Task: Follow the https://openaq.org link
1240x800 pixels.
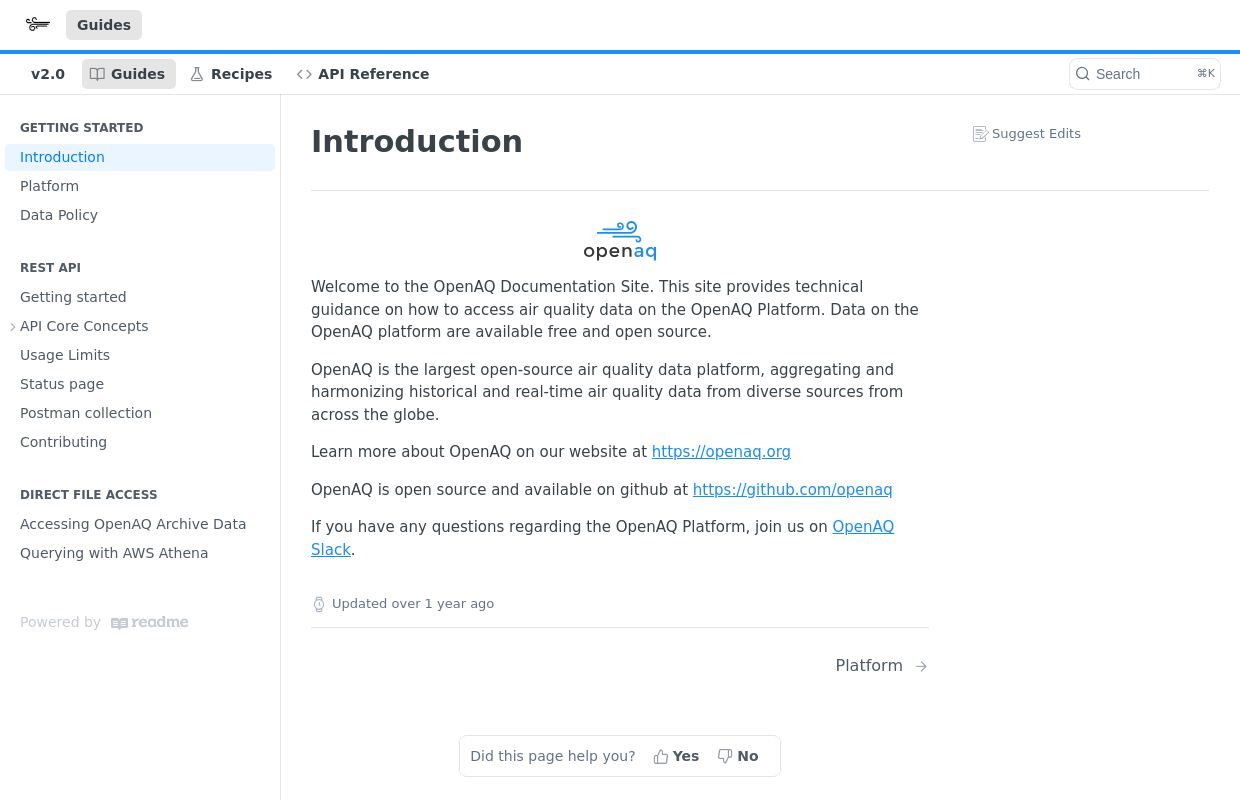Action: tap(721, 452)
